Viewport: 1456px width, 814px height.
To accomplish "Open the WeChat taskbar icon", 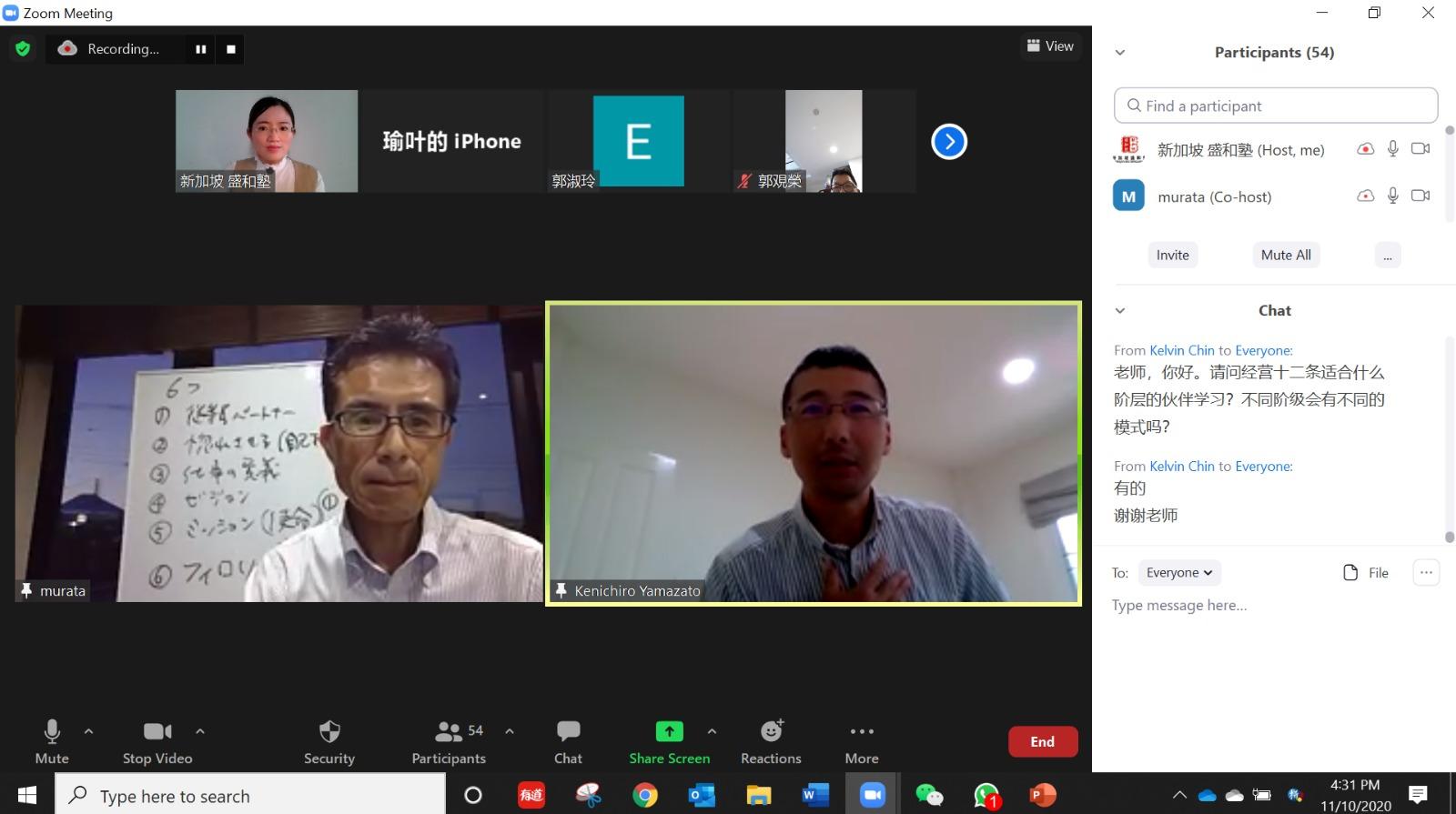I will click(929, 795).
